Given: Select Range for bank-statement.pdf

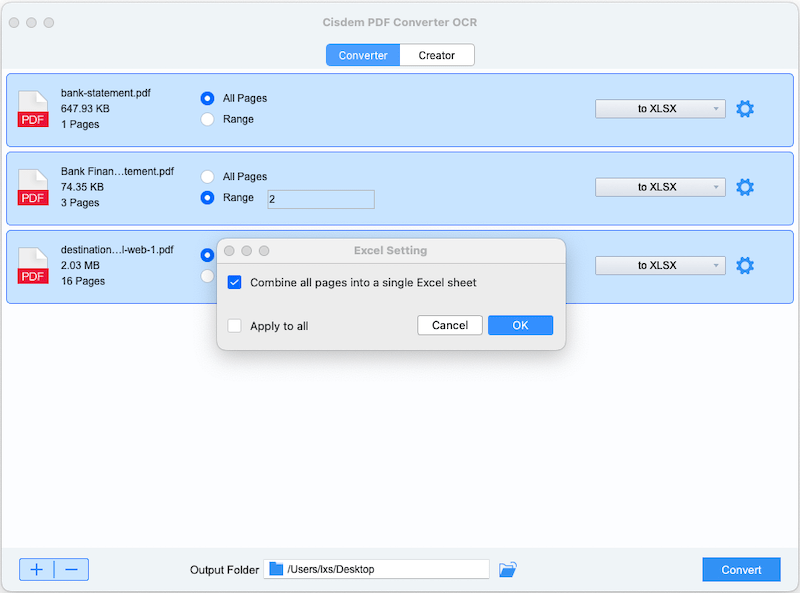Looking at the screenshot, I should click(x=207, y=119).
